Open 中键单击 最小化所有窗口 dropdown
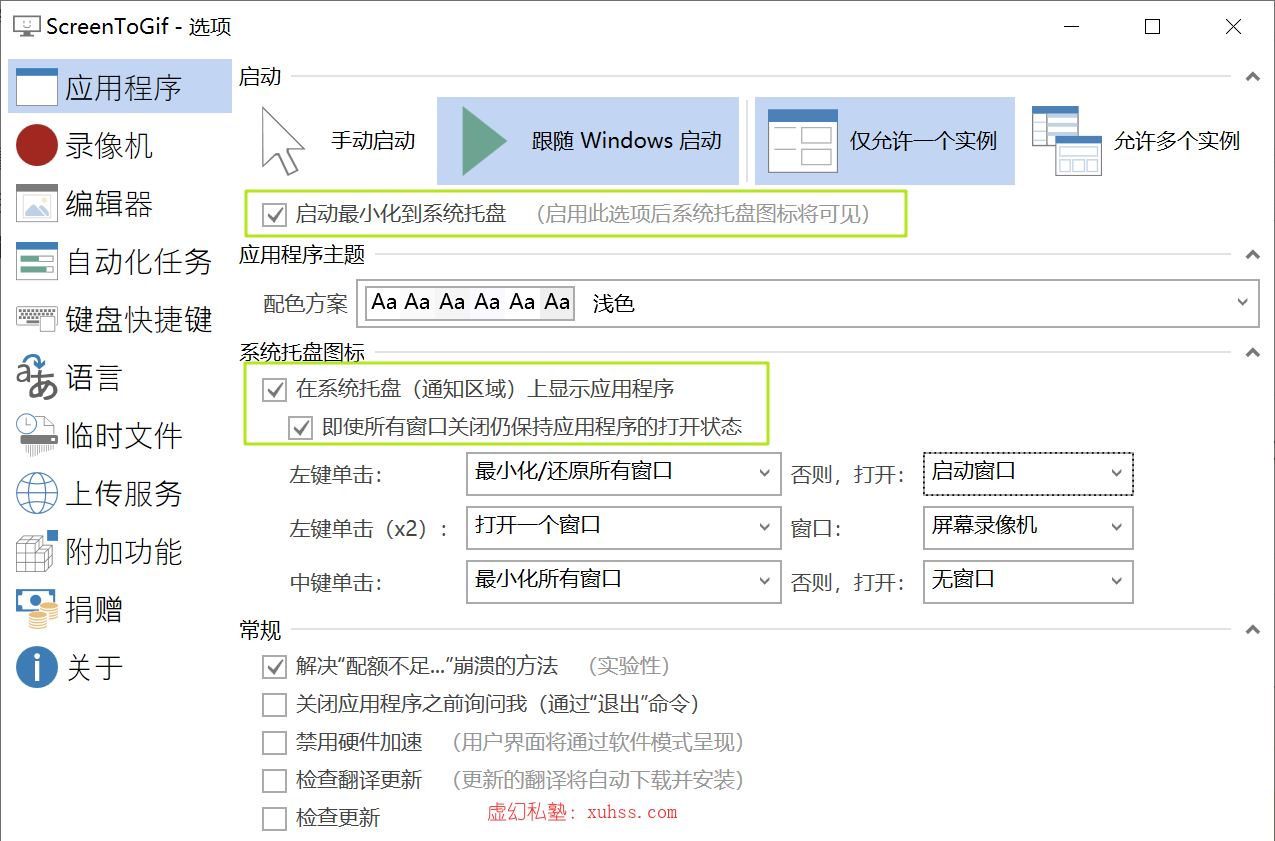1275x841 pixels. tap(623, 581)
